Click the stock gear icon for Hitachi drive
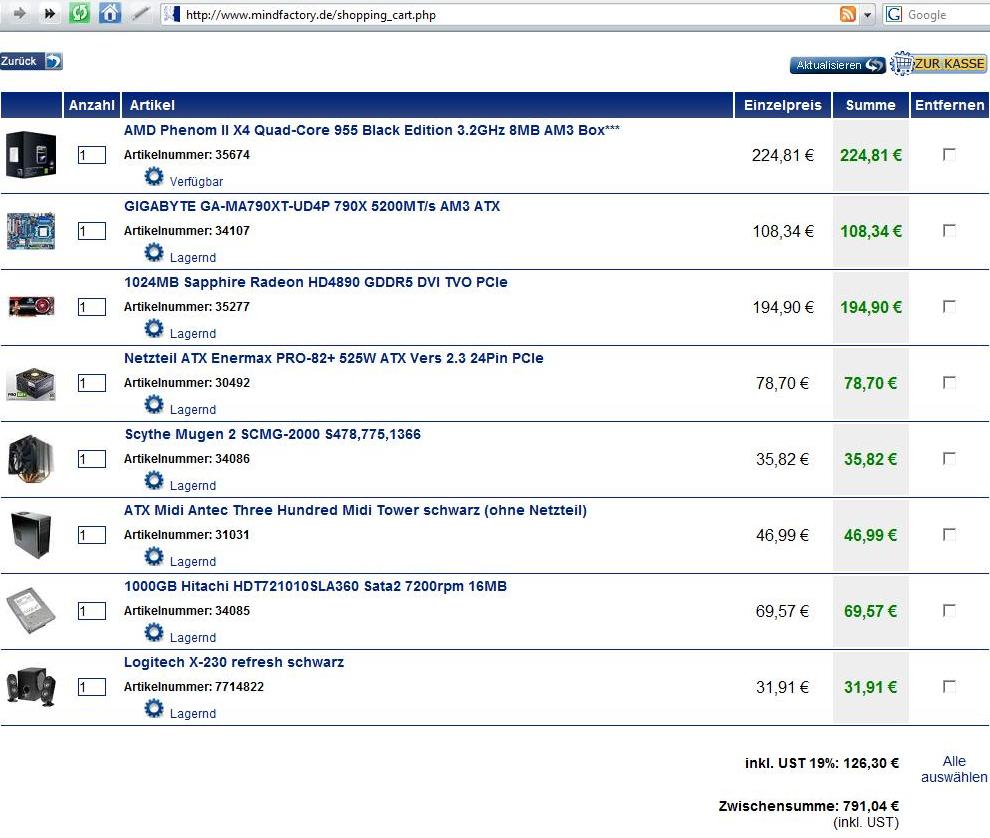Screen dimensions: 990x838 (153, 632)
